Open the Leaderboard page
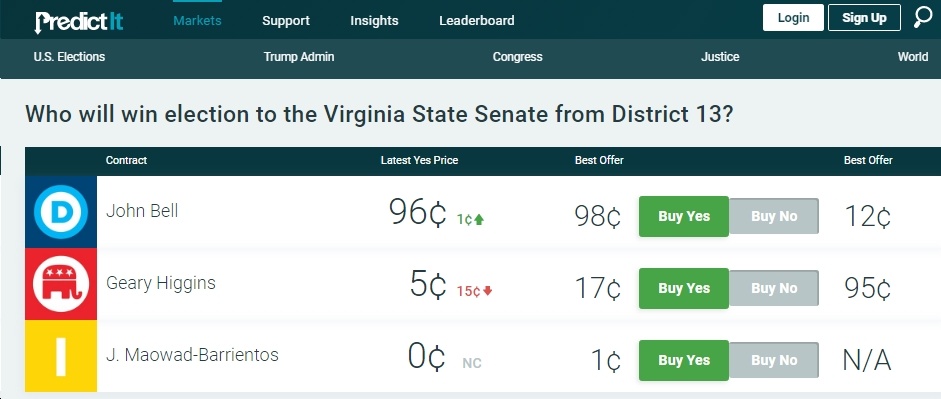The image size is (941, 399). click(x=477, y=20)
